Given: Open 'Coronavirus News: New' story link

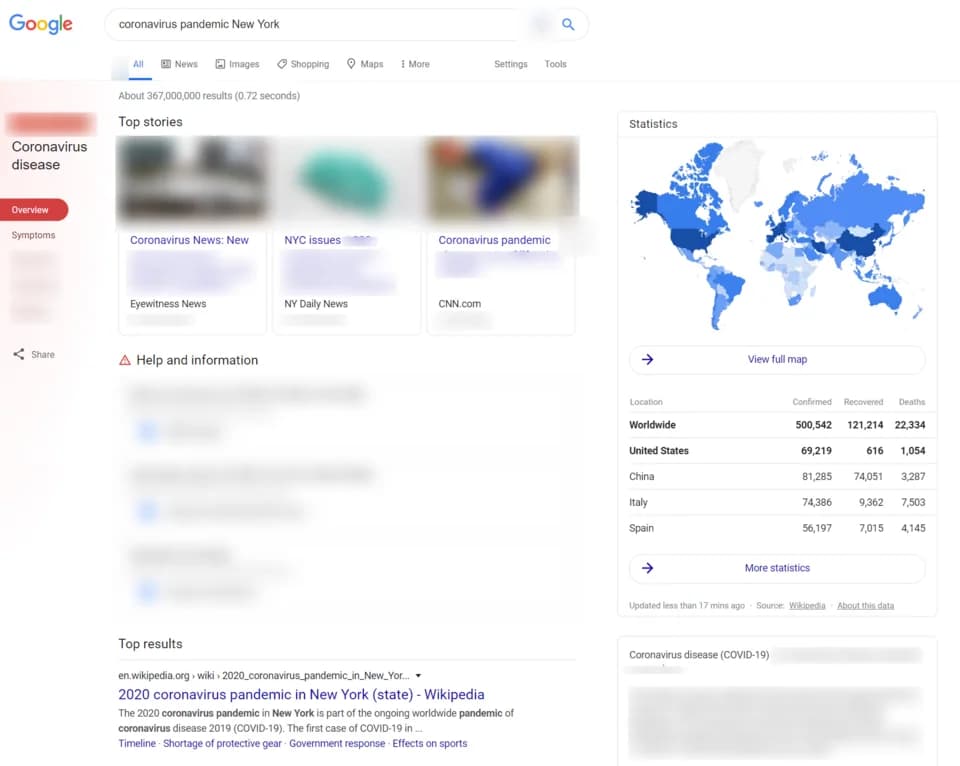Looking at the screenshot, I should pyautogui.click(x=189, y=240).
